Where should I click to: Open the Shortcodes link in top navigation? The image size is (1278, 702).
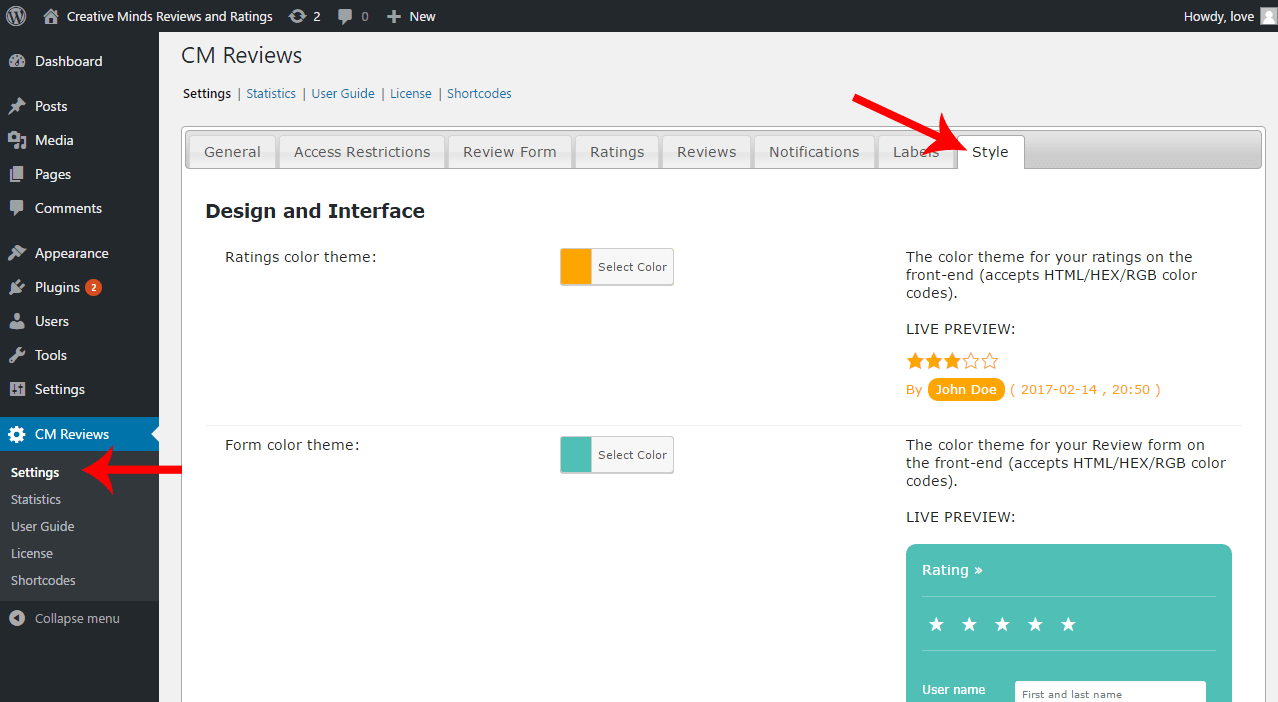click(479, 93)
